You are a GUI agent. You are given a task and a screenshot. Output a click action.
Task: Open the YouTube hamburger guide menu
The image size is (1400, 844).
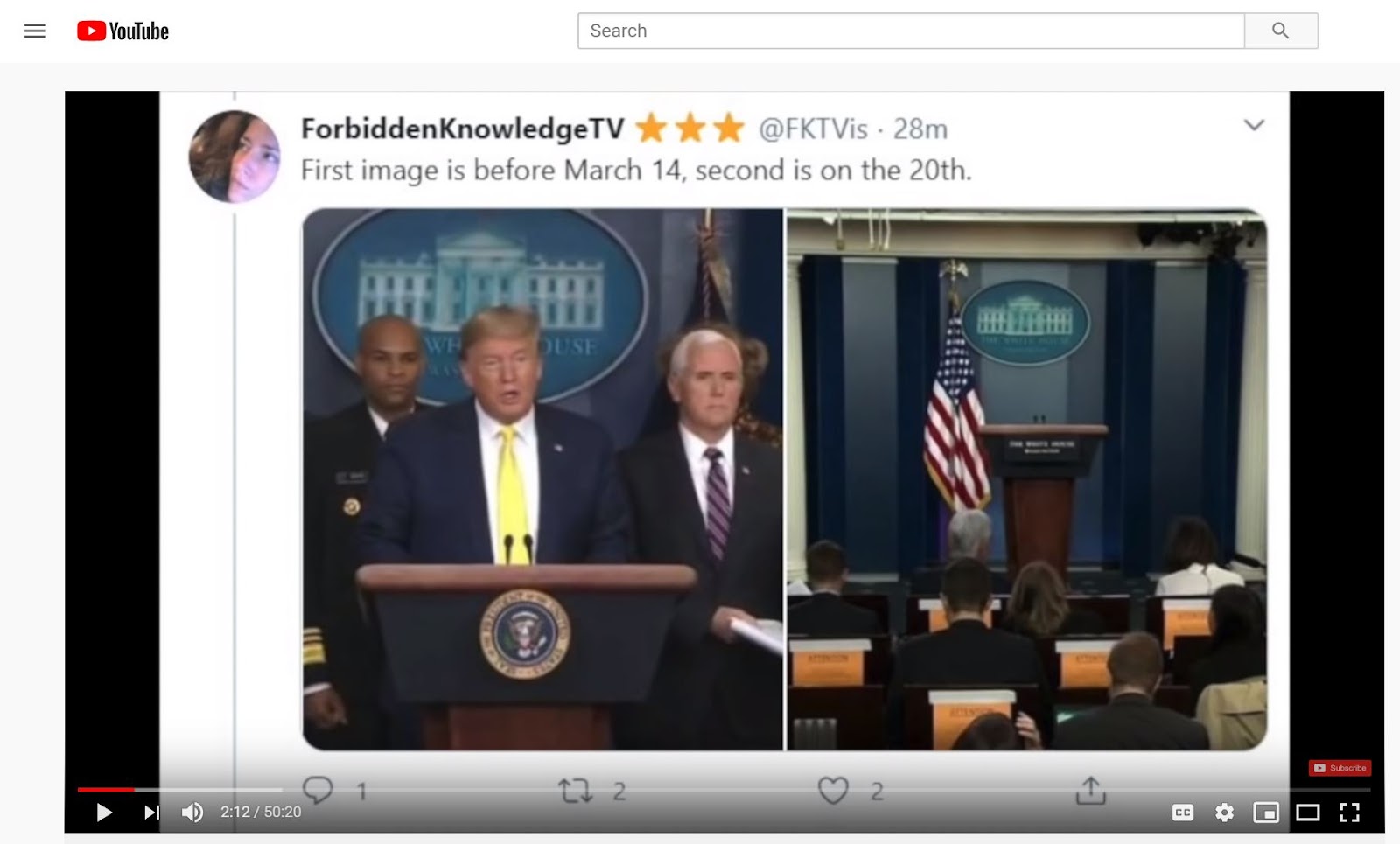(x=35, y=31)
